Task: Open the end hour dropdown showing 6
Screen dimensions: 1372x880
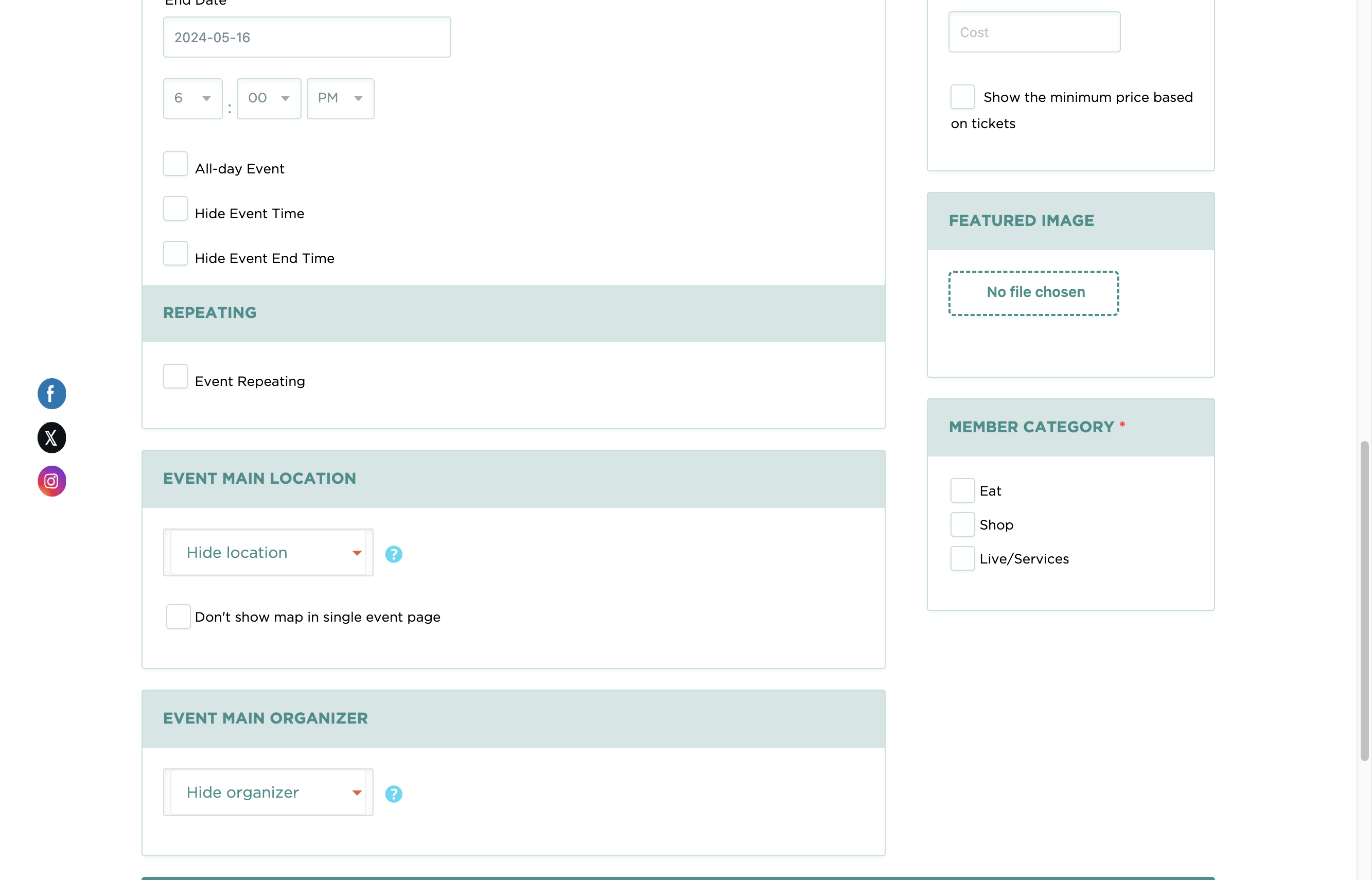Action: 192,99
